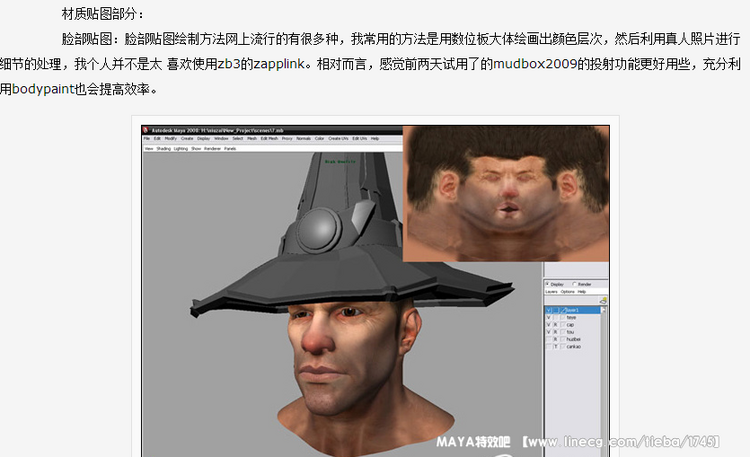Image resolution: width=750 pixels, height=457 pixels.
Task: Open the File menu in Maya
Action: click(147, 138)
